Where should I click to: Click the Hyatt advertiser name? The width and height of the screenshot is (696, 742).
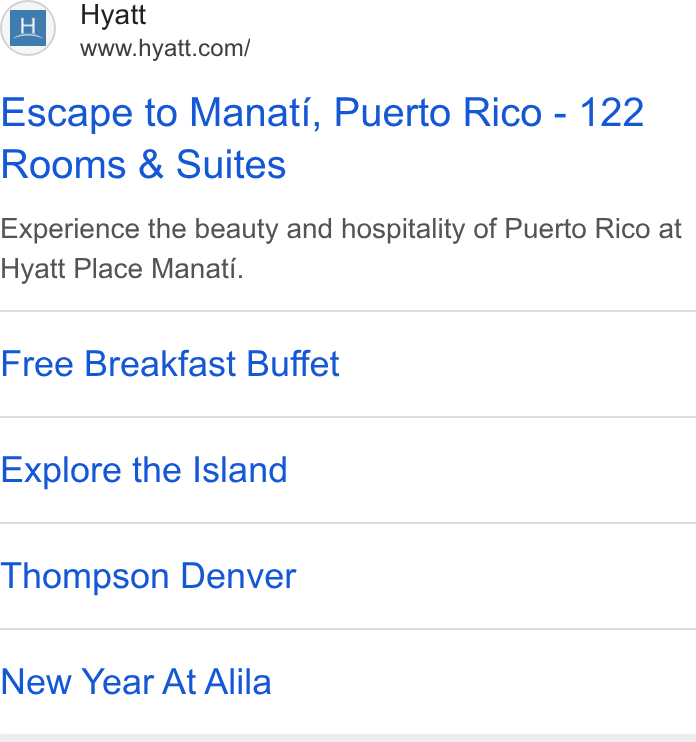coord(113,15)
